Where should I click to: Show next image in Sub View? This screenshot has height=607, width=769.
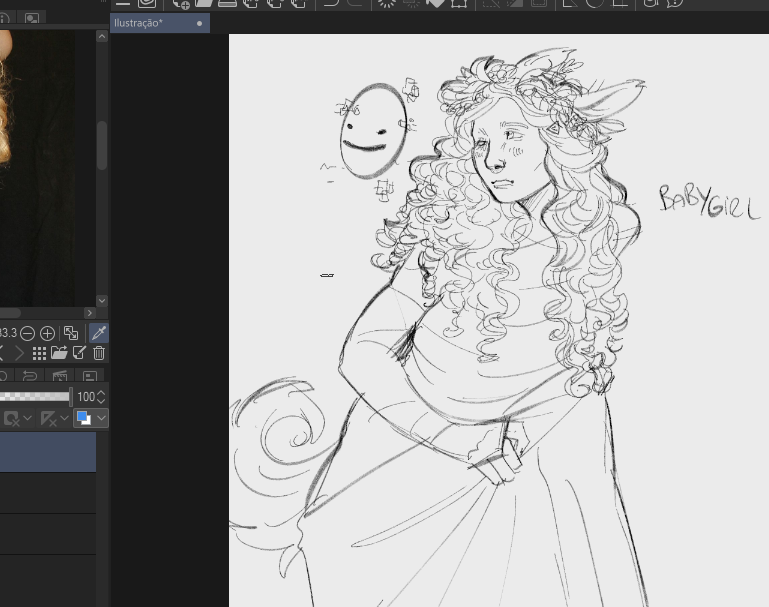pos(19,353)
